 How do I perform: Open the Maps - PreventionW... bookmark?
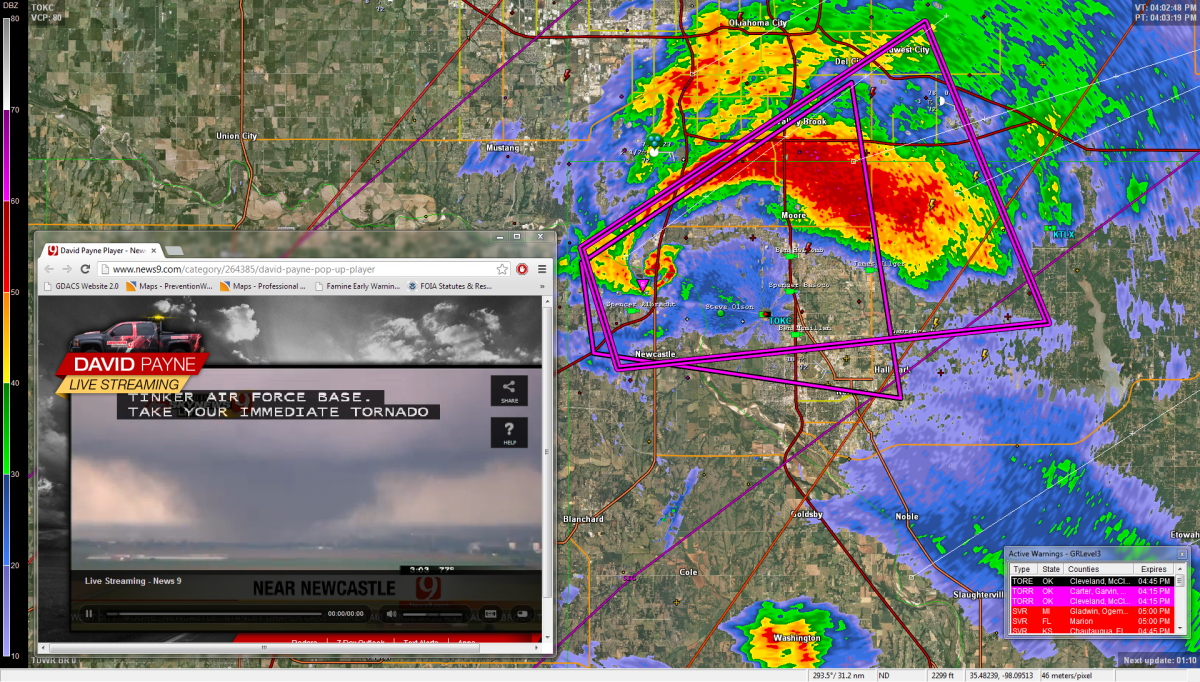coord(168,286)
